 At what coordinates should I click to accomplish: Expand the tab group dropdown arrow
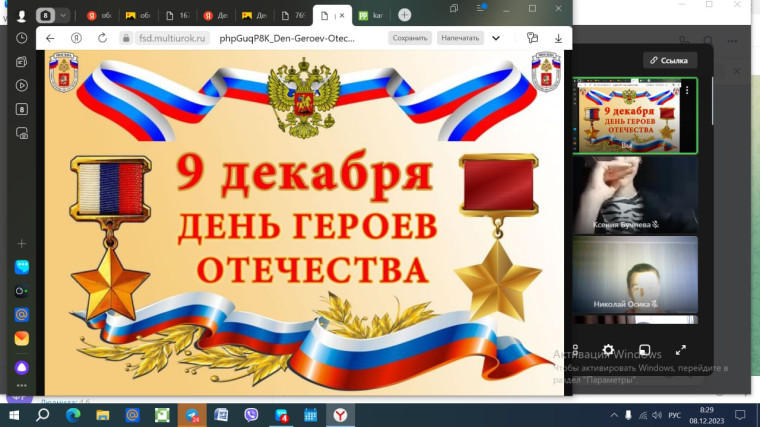64,15
